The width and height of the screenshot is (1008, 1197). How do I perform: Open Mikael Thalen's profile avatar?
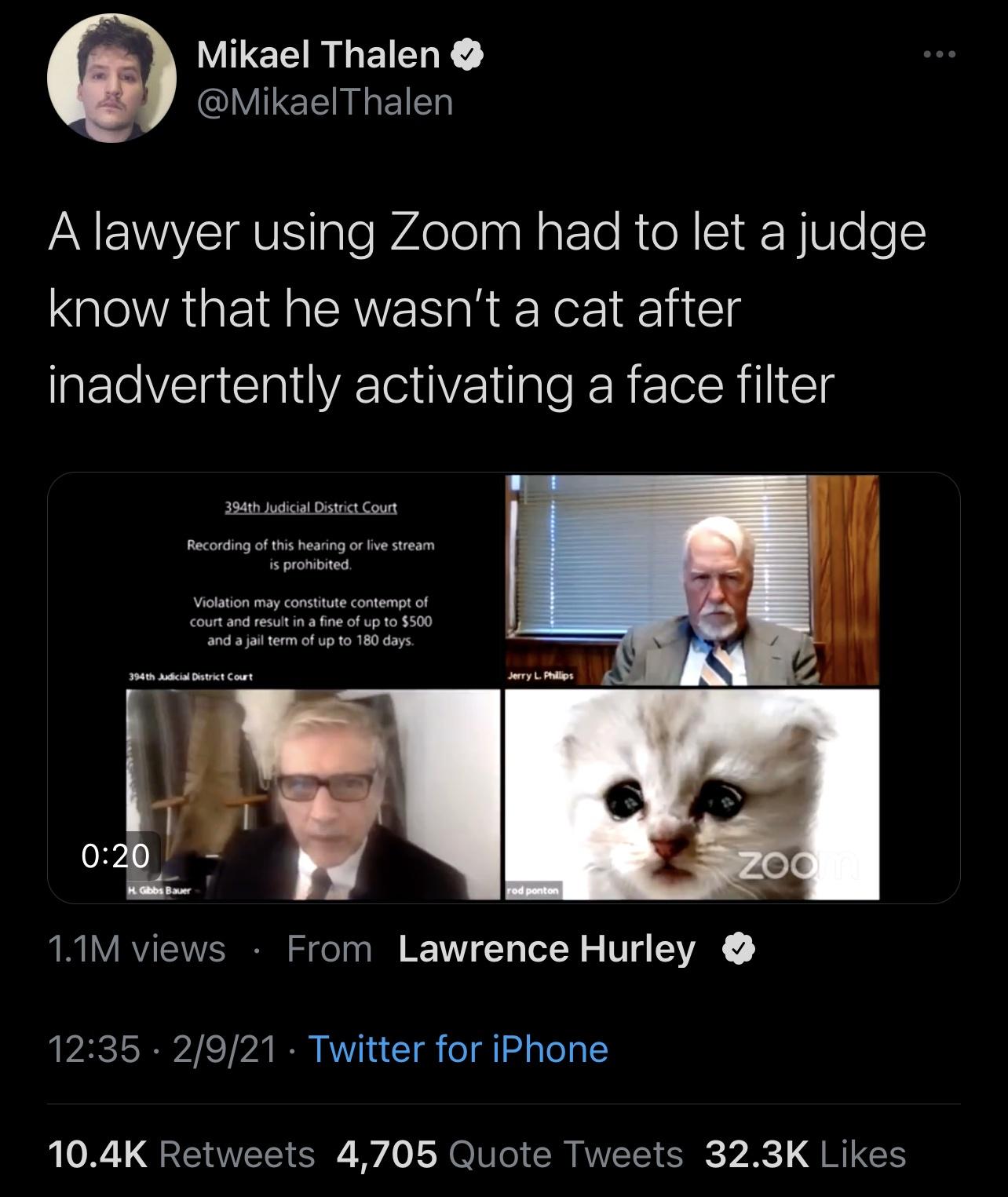point(111,78)
